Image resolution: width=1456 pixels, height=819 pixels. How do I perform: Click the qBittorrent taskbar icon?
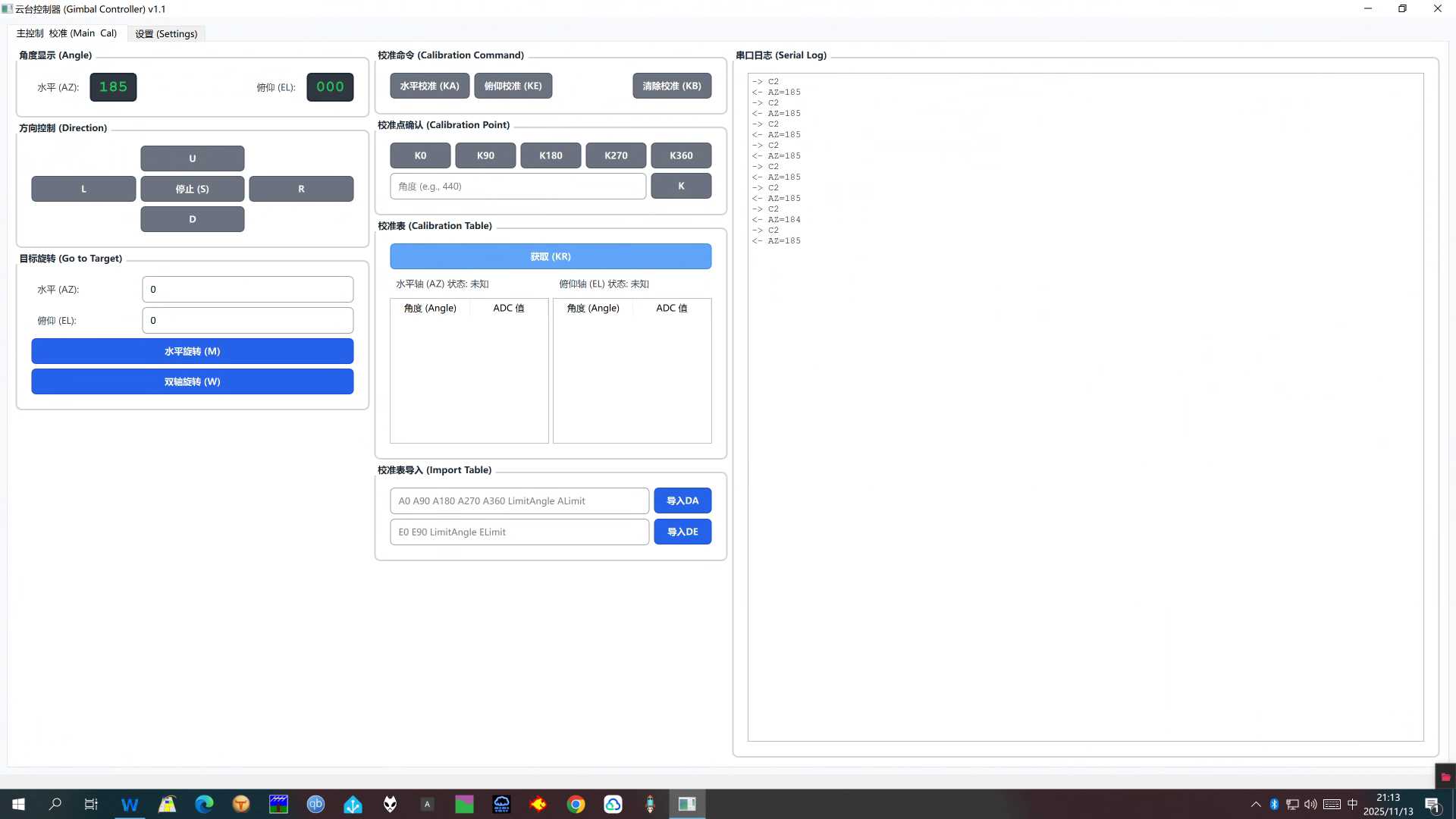[315, 805]
